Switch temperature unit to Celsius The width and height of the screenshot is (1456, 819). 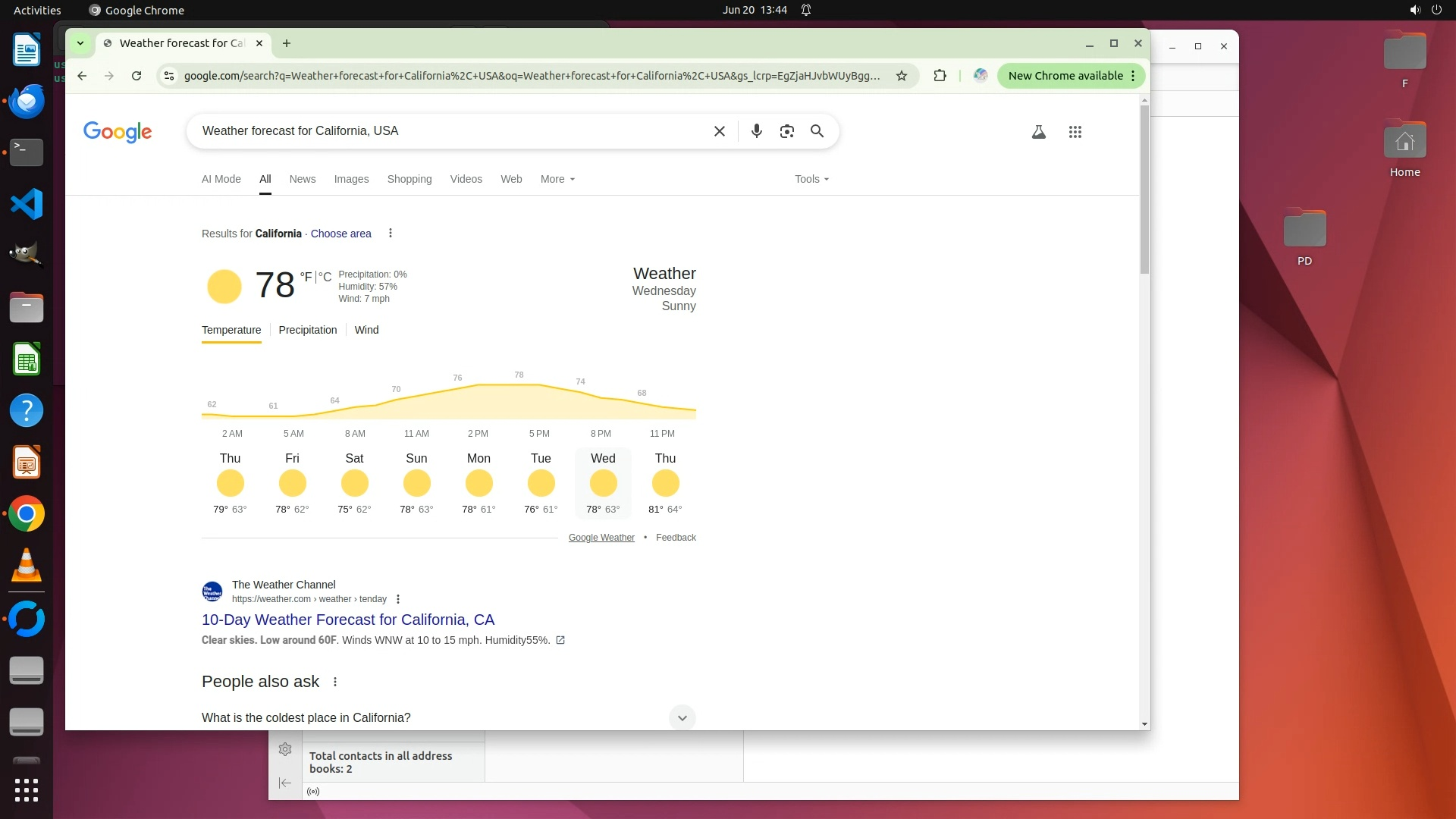(x=325, y=277)
